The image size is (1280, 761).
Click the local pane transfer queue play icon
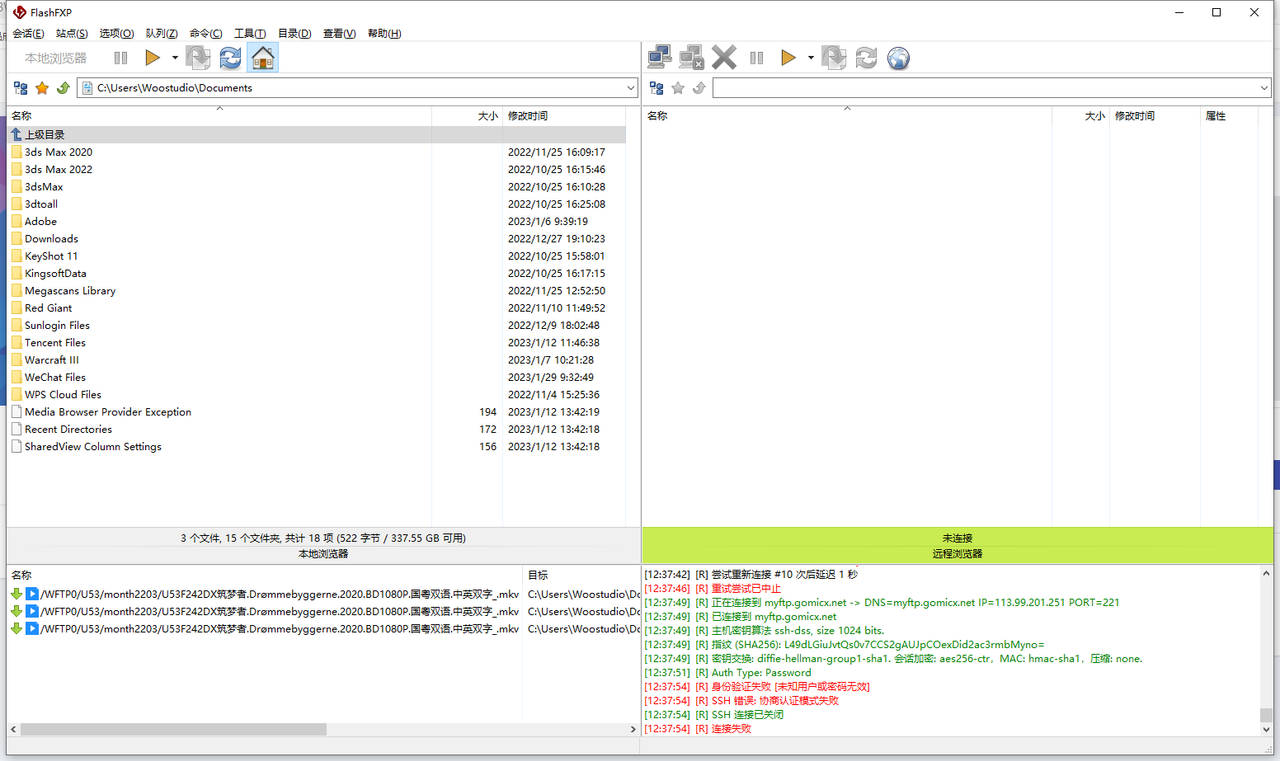(153, 58)
